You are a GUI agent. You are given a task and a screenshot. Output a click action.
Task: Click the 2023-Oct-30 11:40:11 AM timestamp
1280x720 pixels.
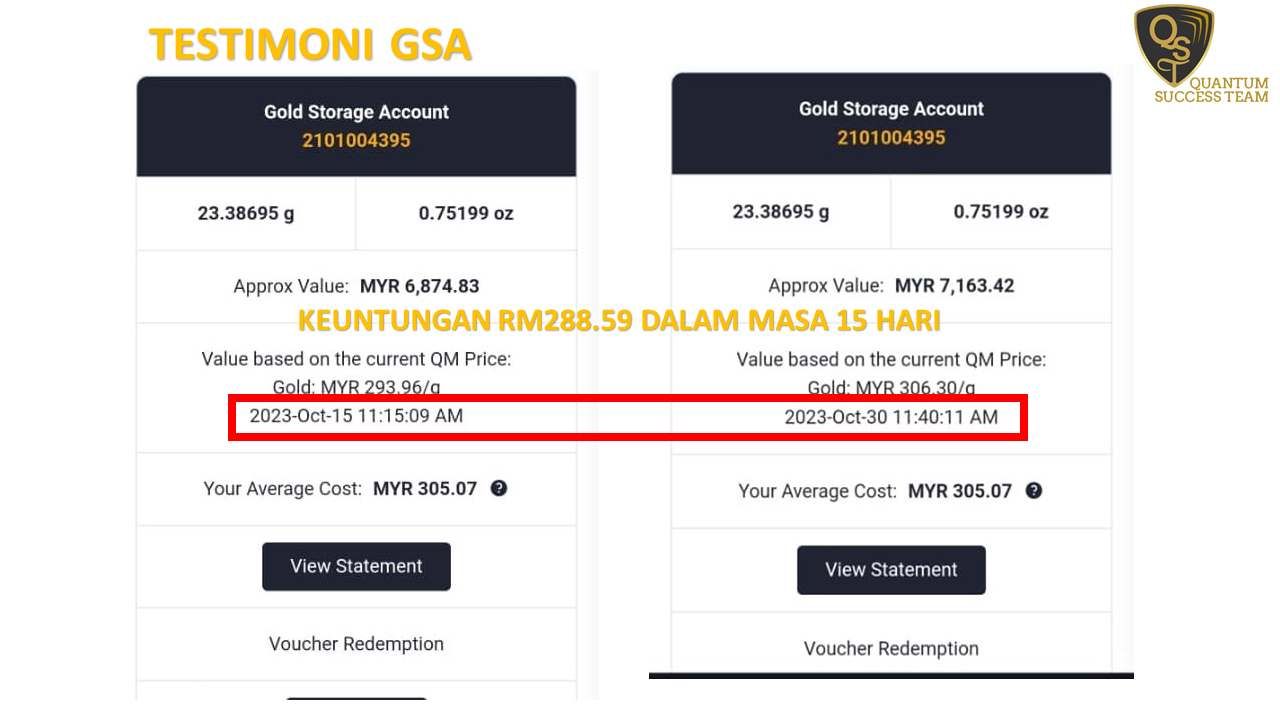891,417
